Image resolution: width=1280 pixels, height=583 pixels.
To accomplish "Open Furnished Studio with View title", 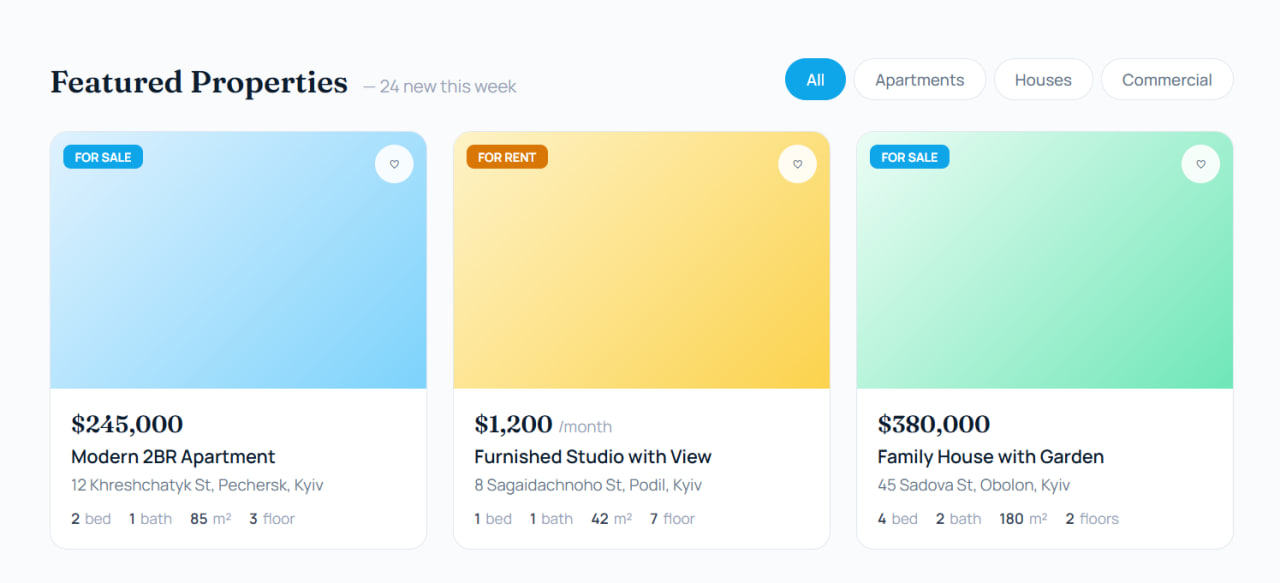I will [592, 457].
